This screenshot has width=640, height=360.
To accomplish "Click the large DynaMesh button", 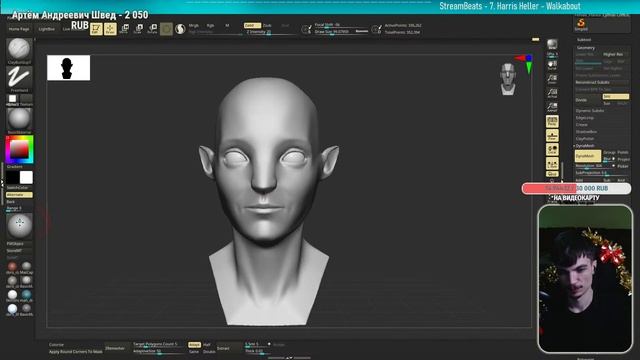I will pos(588,156).
